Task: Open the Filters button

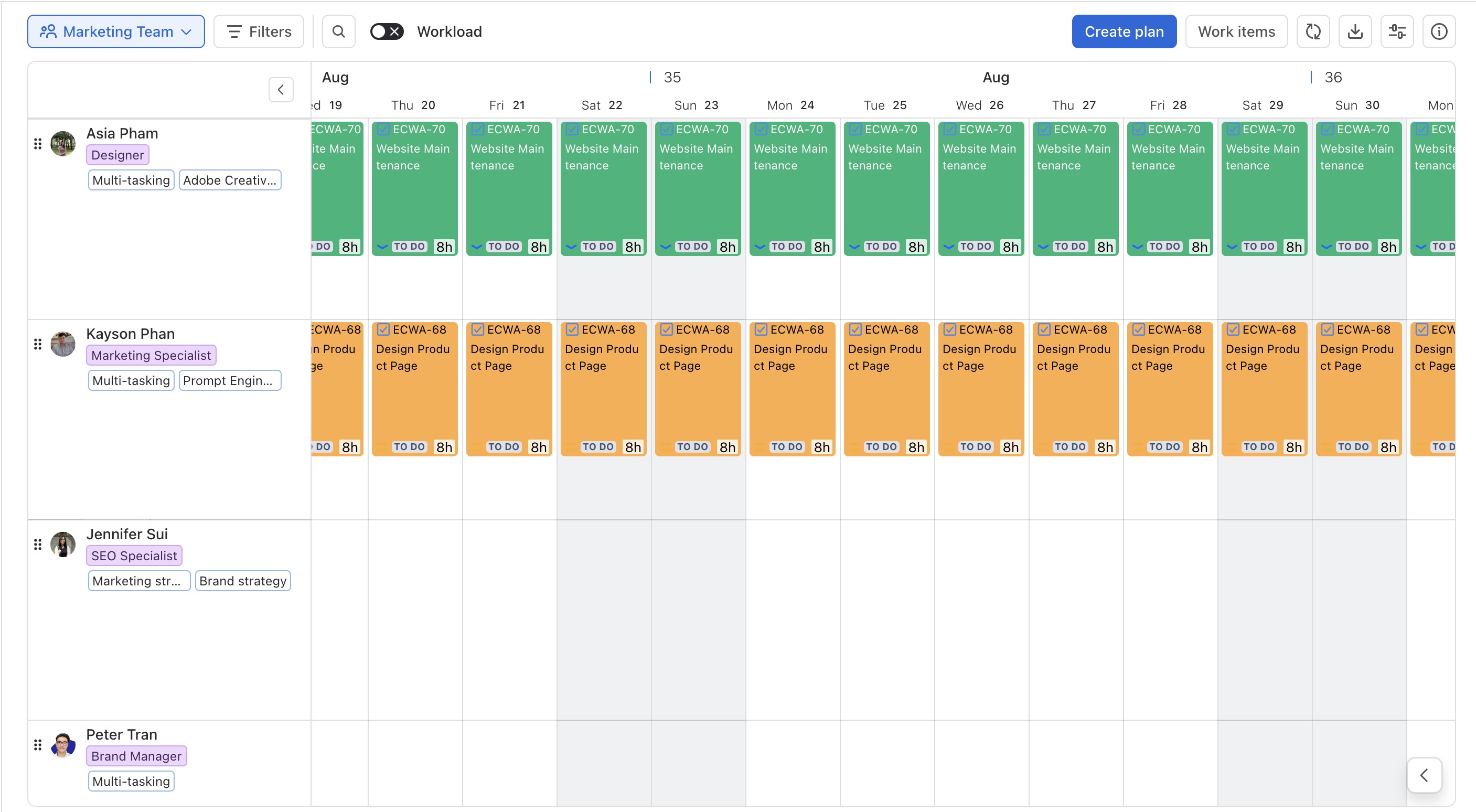Action: (259, 31)
